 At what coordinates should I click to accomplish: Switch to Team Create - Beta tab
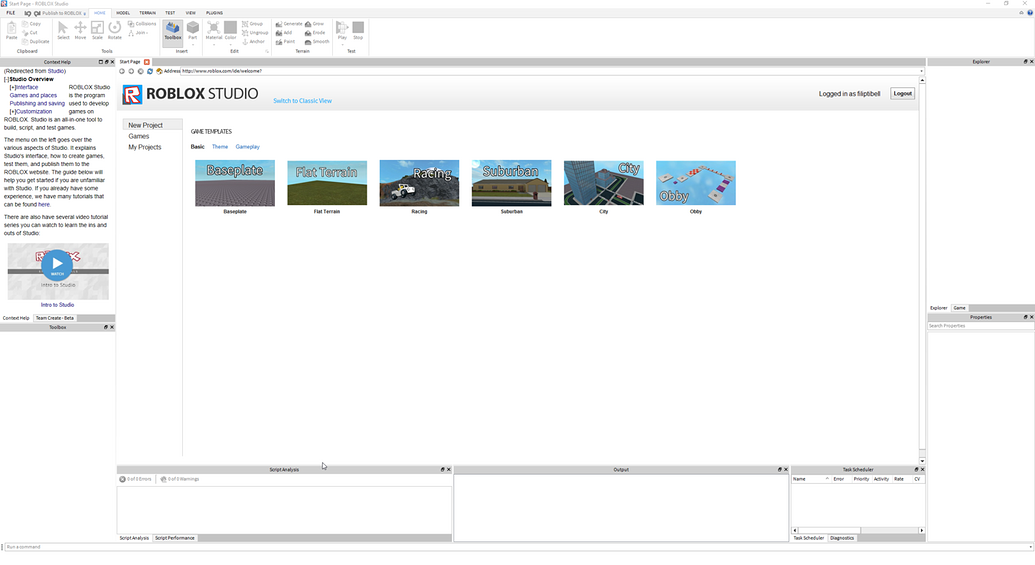click(55, 318)
